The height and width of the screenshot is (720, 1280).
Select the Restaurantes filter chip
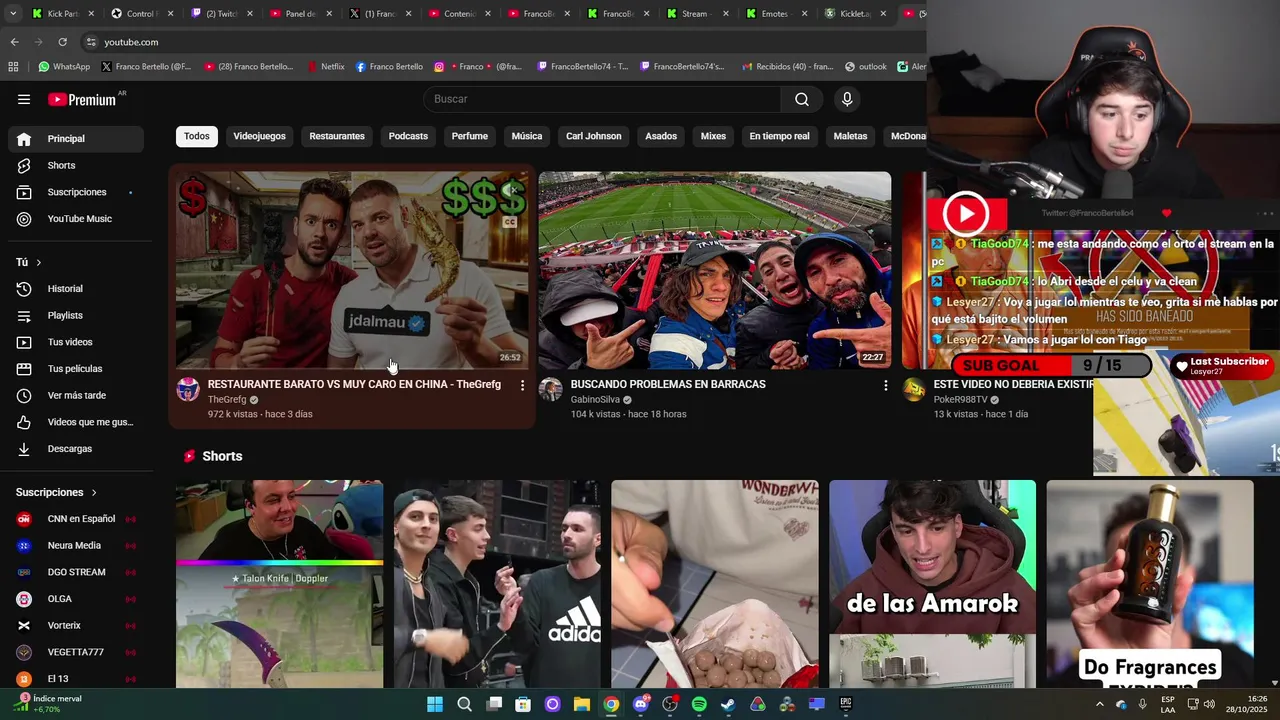click(x=337, y=136)
